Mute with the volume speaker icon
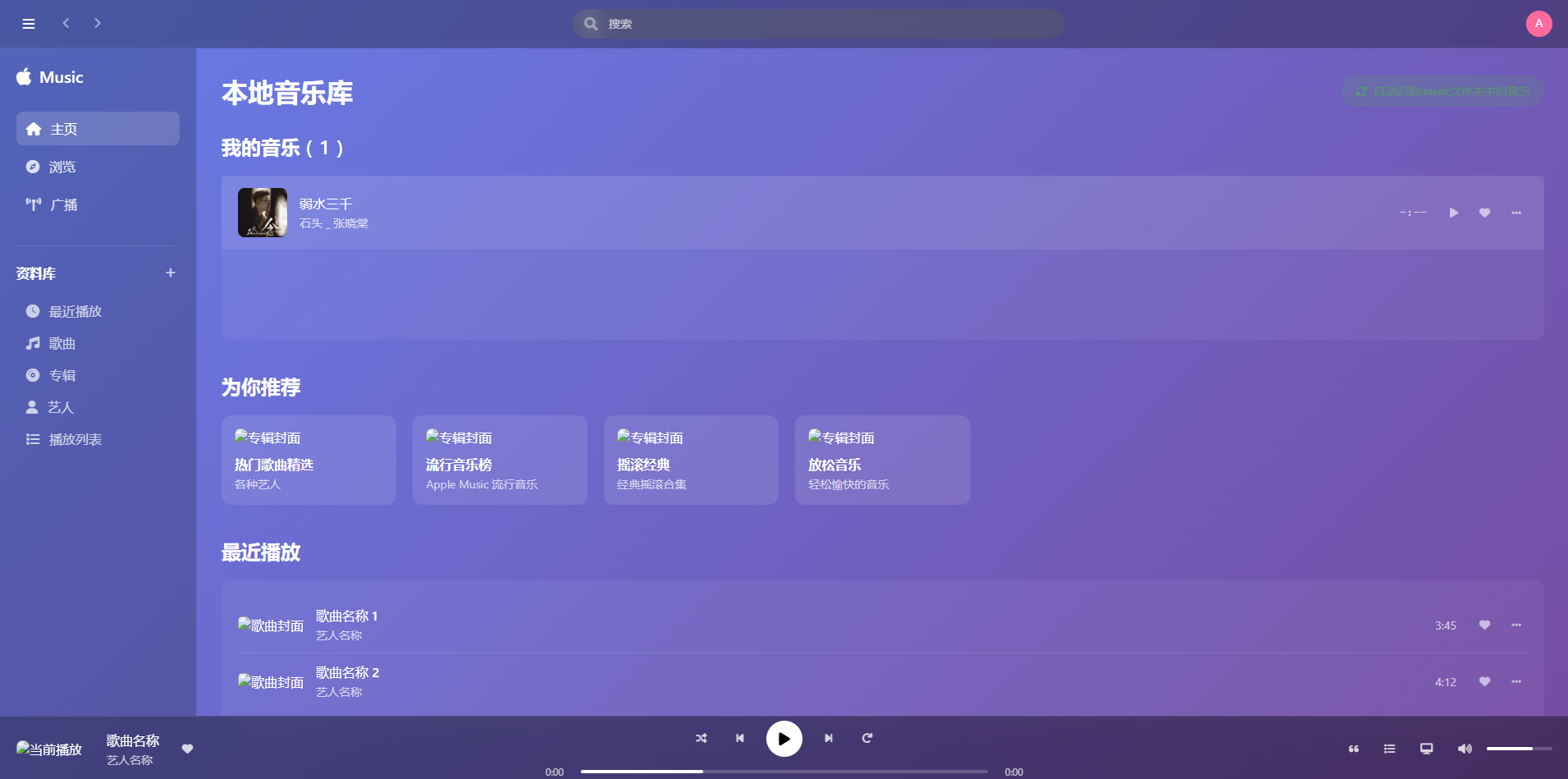1568x779 pixels. coord(1465,749)
